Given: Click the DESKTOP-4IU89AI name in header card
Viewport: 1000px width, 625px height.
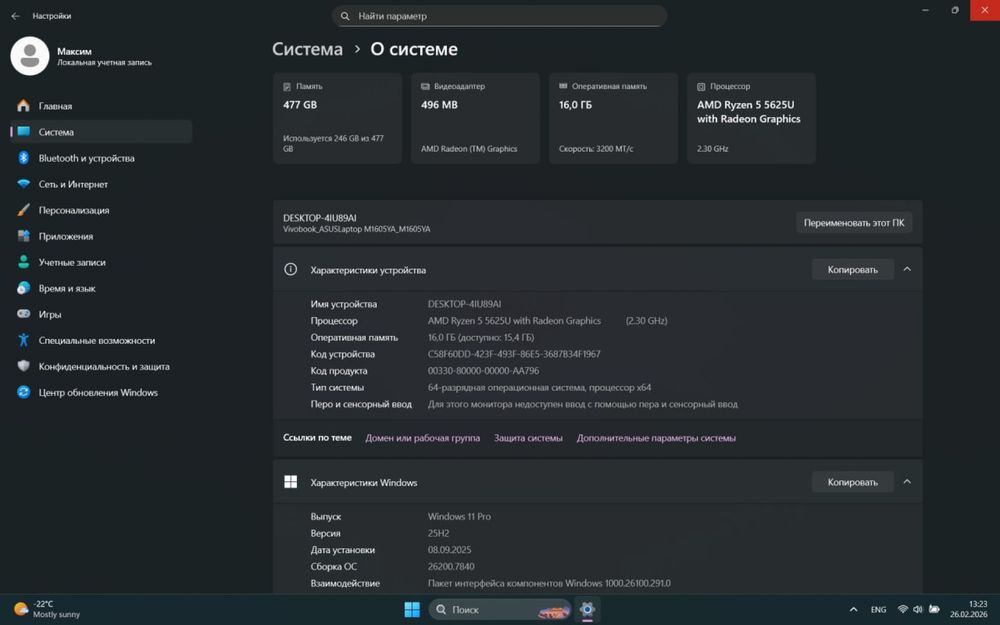Looking at the screenshot, I should coord(320,217).
